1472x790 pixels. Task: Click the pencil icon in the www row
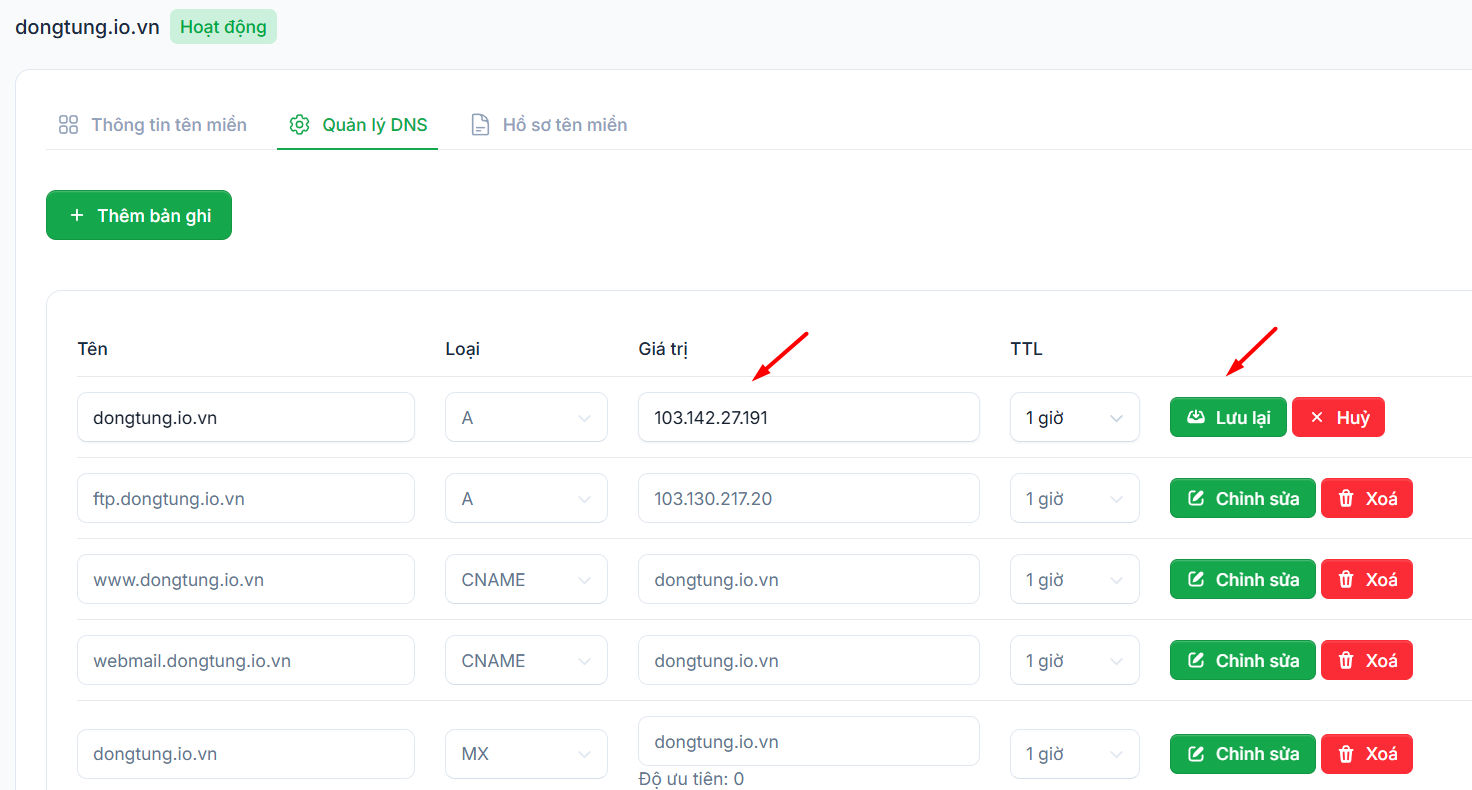tap(1196, 579)
